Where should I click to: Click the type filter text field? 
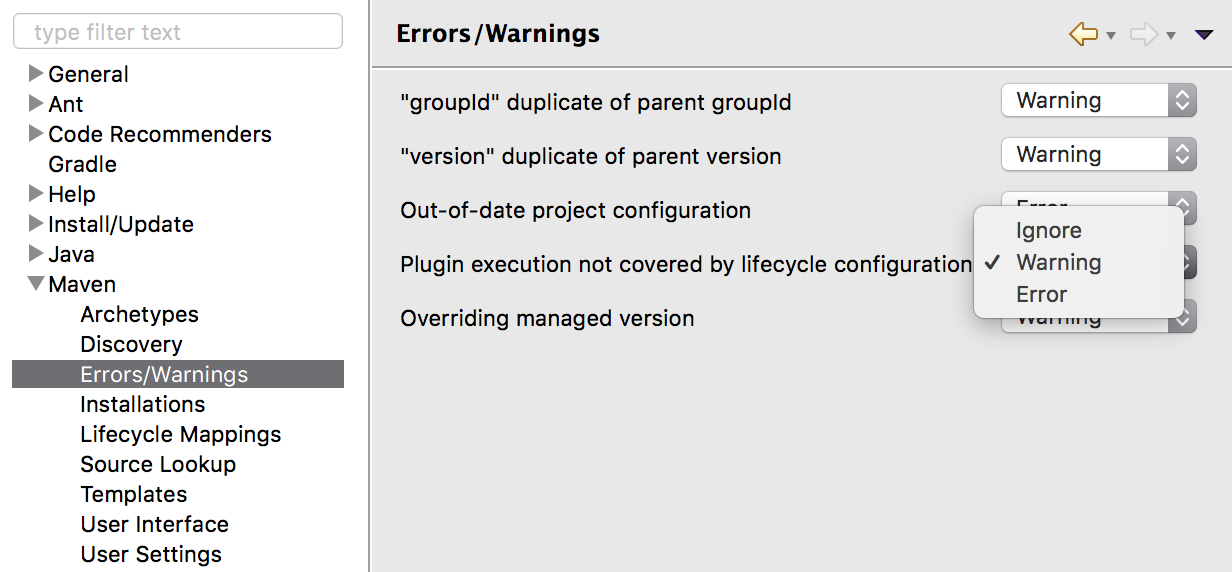click(x=178, y=32)
